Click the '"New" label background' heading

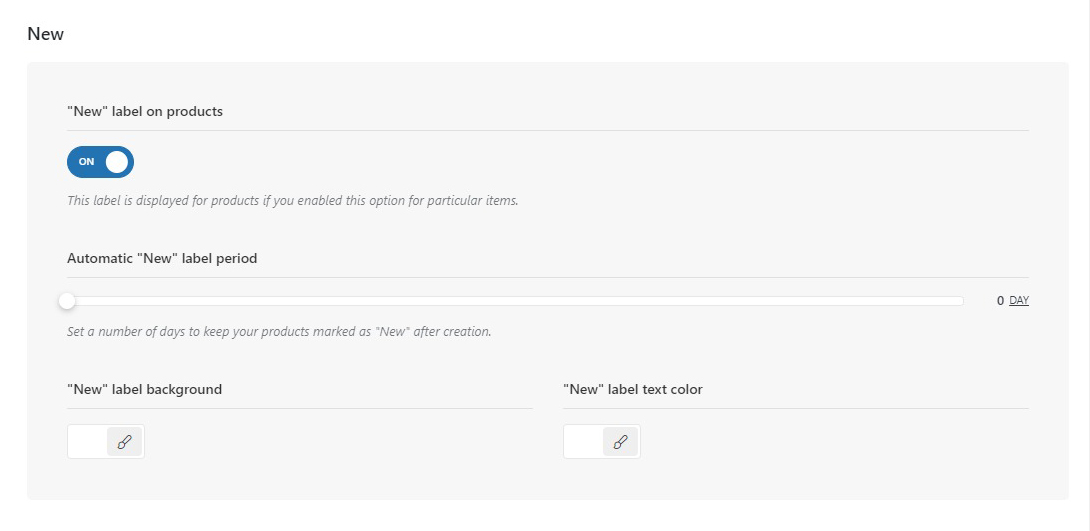pyautogui.click(x=144, y=389)
